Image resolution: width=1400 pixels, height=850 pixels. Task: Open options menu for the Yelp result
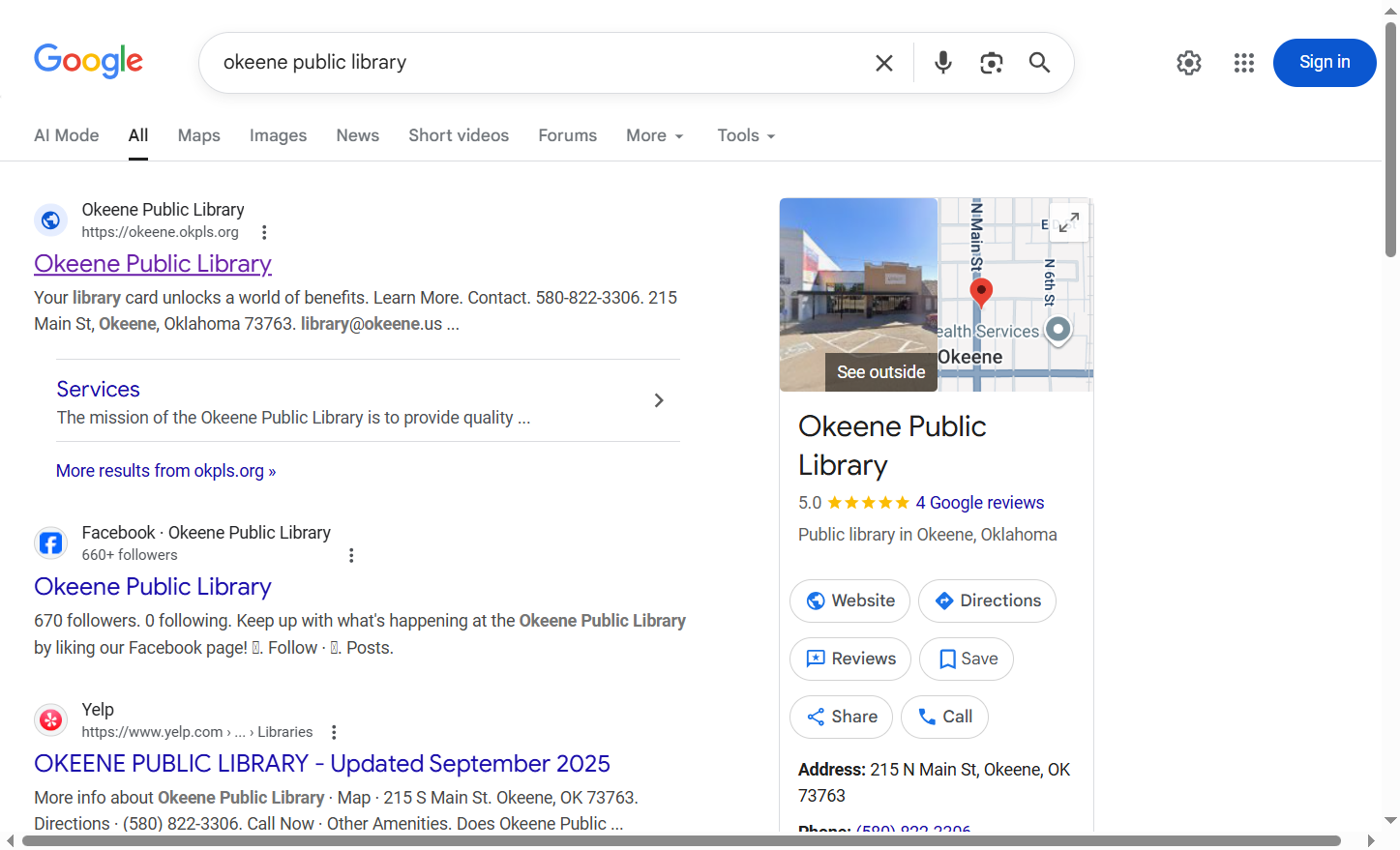(x=334, y=732)
